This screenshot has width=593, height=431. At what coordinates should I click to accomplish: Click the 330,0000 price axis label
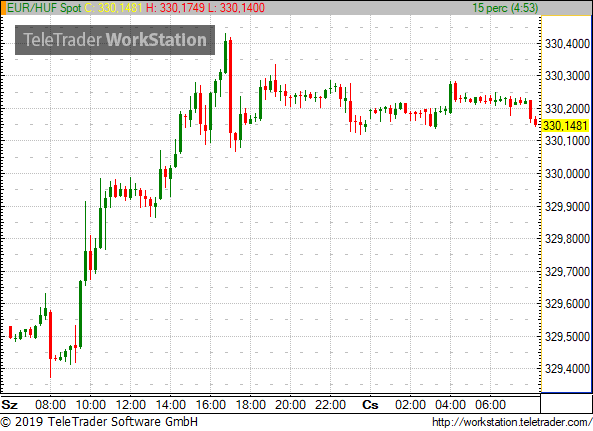point(567,174)
